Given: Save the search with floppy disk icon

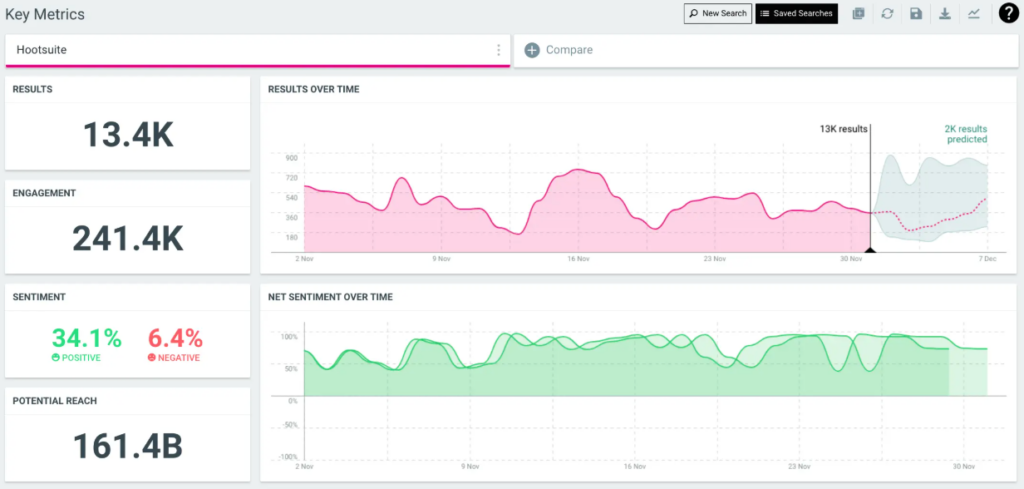Looking at the screenshot, I should [916, 14].
